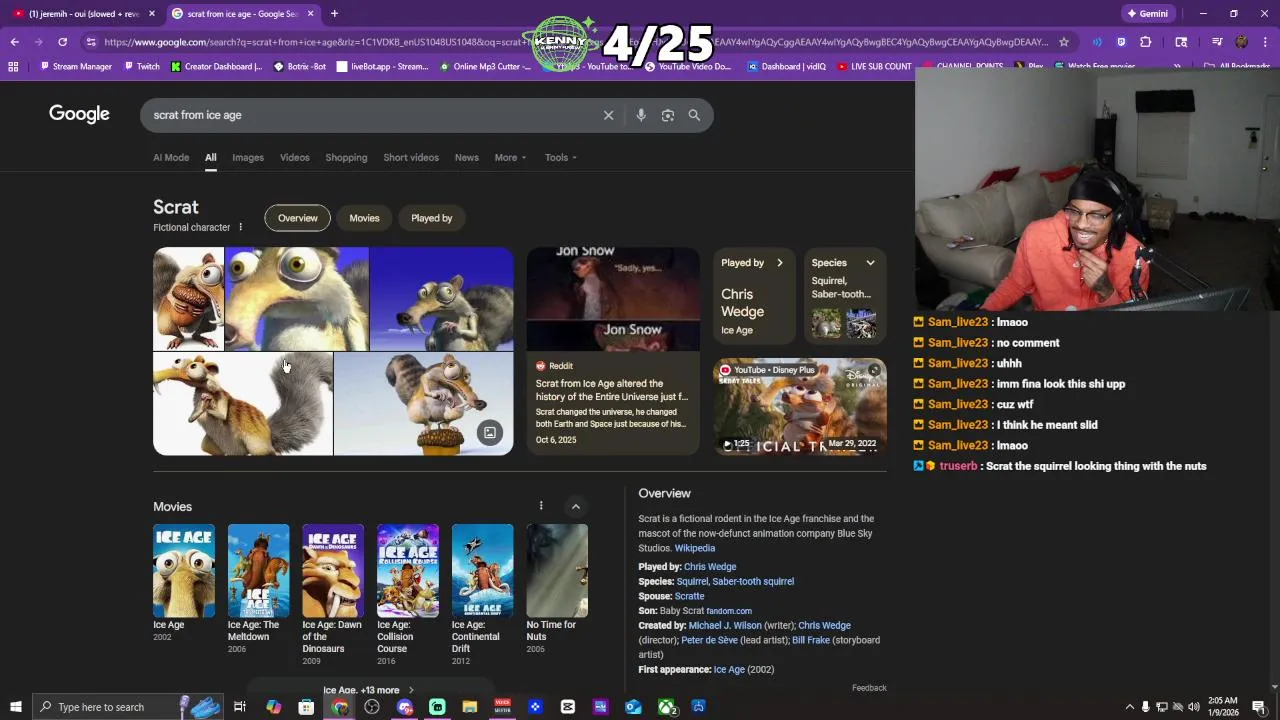Image resolution: width=1280 pixels, height=720 pixels.
Task: Open the Tools dropdown
Action: [x=561, y=157]
